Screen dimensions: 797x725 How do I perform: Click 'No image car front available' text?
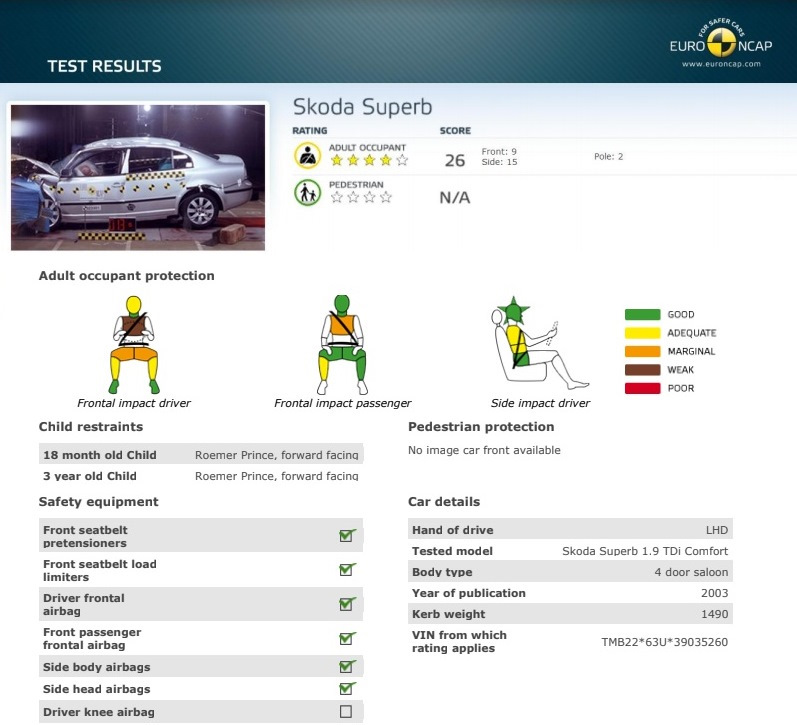[x=484, y=450]
